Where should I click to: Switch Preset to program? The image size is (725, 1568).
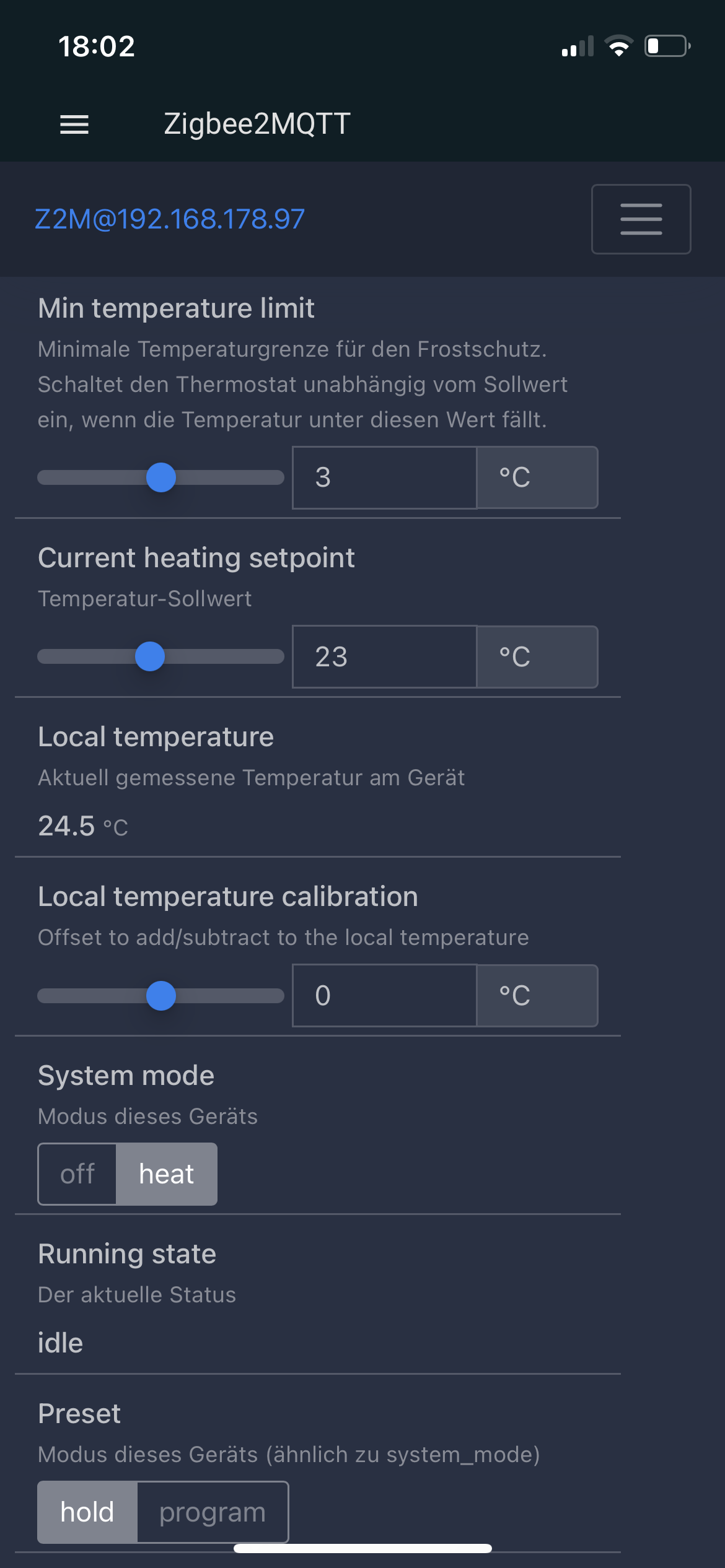[212, 1512]
